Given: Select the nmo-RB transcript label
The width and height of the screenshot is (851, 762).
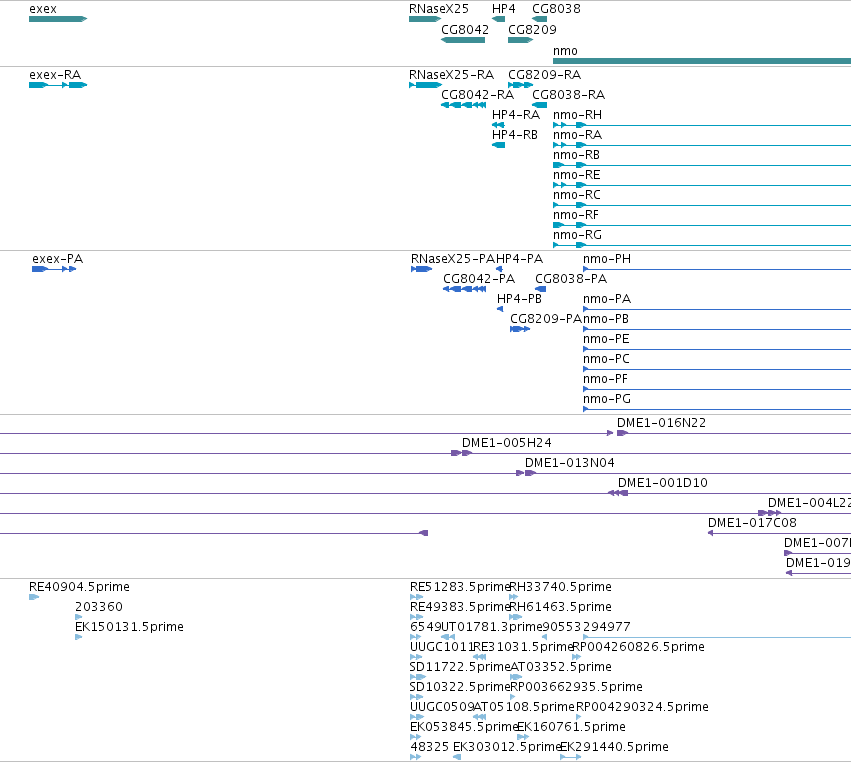Looking at the screenshot, I should [576, 155].
